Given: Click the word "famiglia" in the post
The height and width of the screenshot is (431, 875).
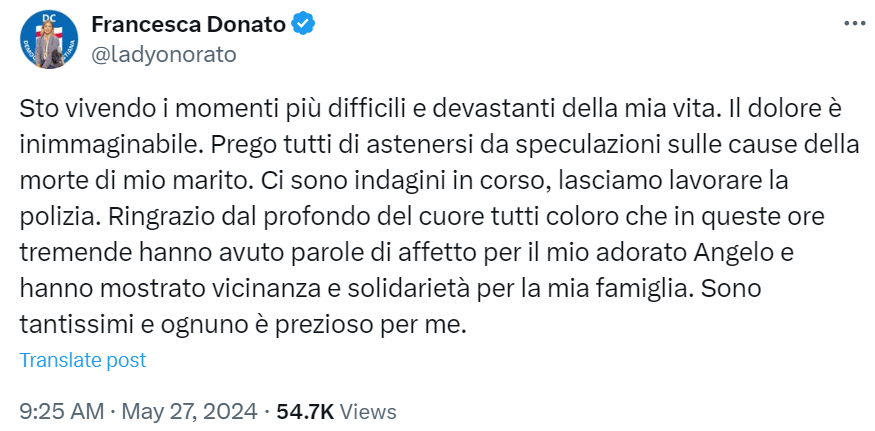Looking at the screenshot, I should [639, 290].
